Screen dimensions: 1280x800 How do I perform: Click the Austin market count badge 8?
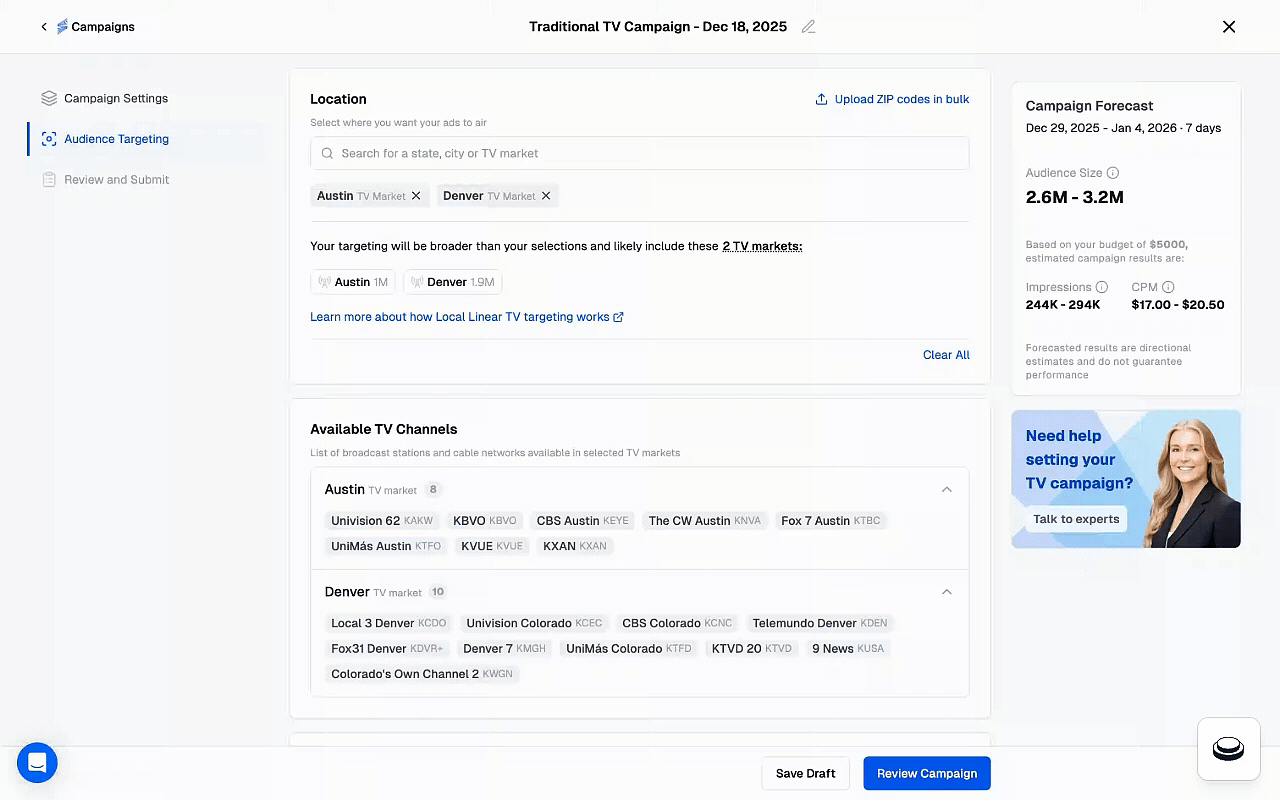(x=433, y=490)
